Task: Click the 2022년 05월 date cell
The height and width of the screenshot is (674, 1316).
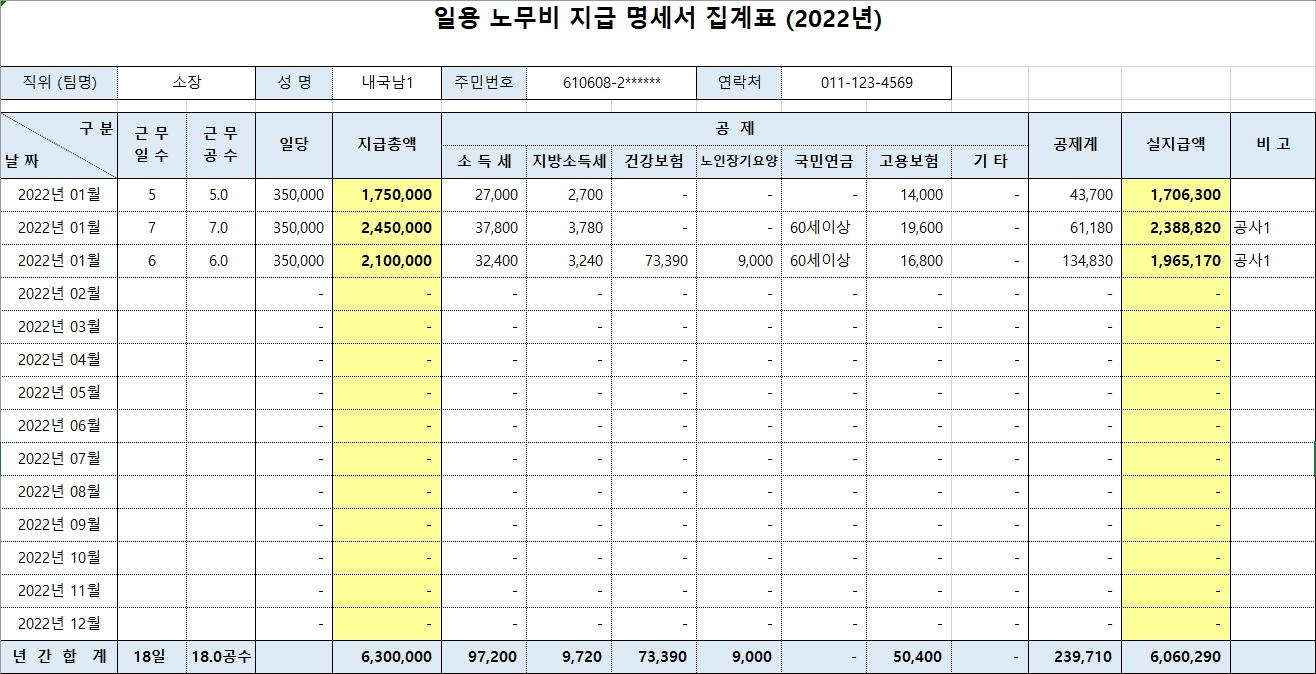Action: click(59, 393)
